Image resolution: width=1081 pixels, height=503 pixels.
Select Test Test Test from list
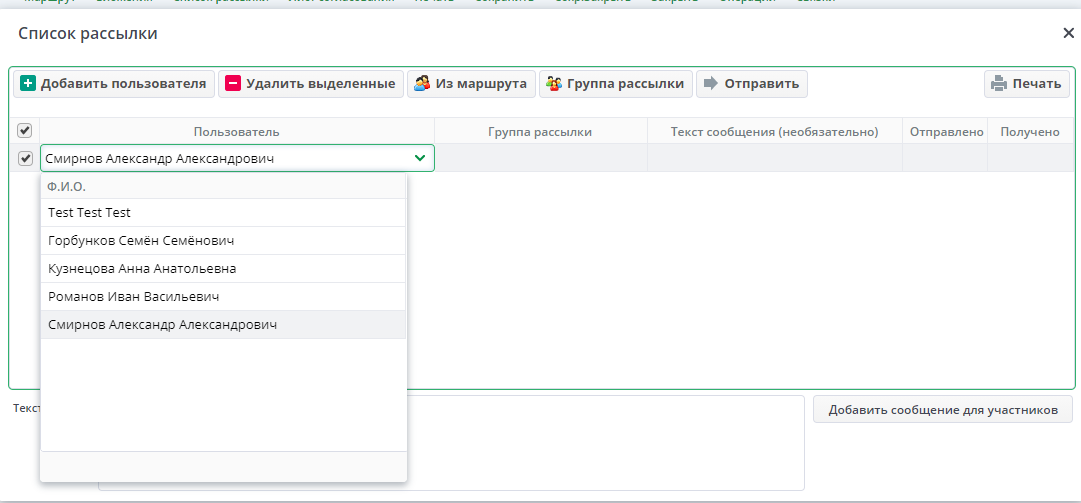point(223,213)
